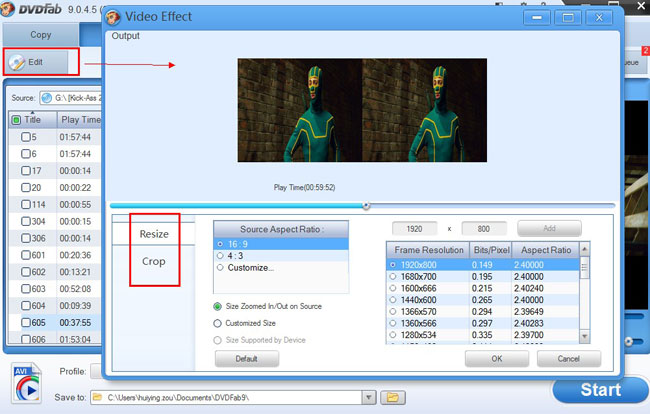650x414 pixels.
Task: Click the output video preview image
Action: pyautogui.click(x=362, y=110)
